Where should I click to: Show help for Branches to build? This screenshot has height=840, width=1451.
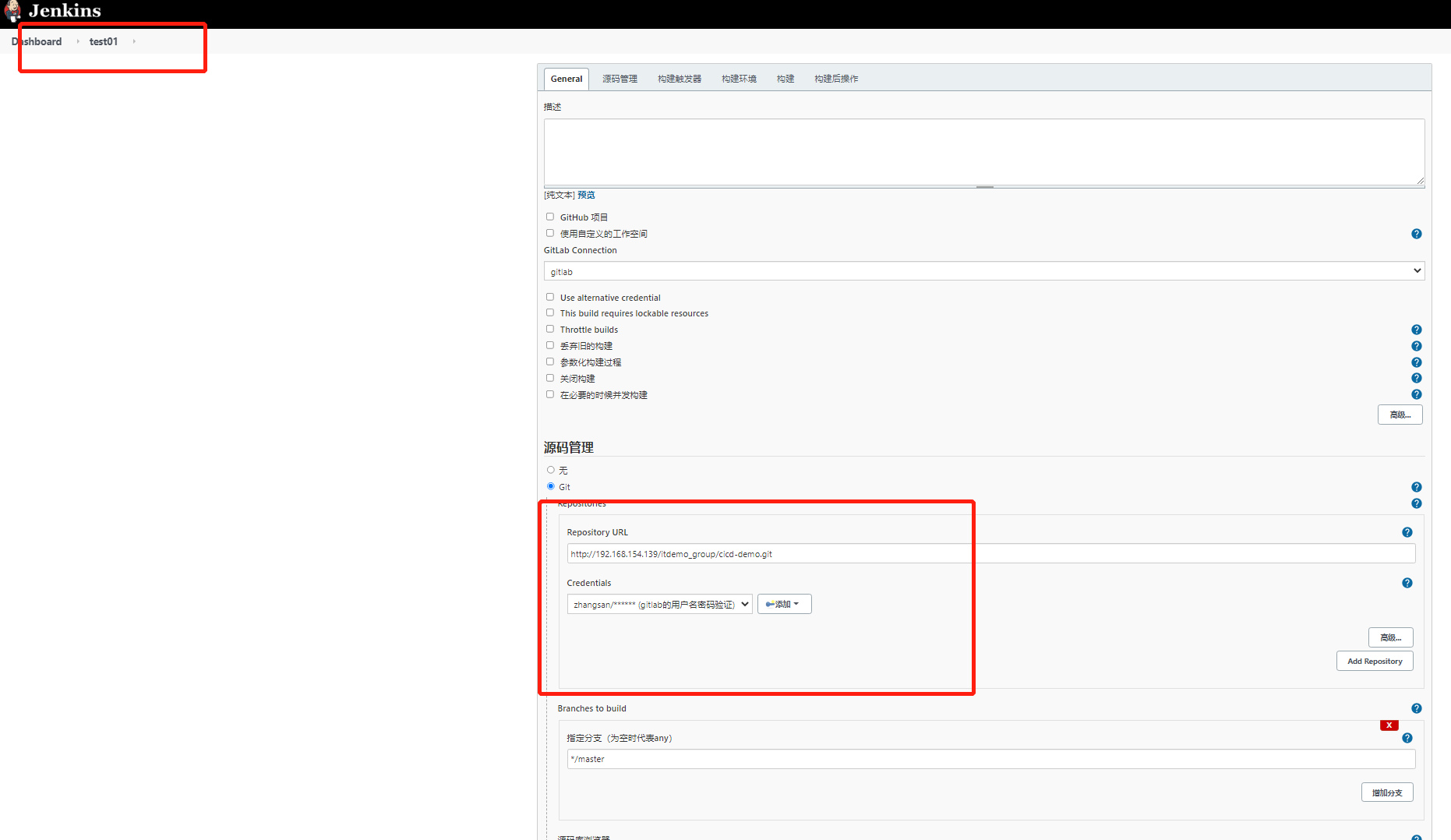pyautogui.click(x=1417, y=708)
